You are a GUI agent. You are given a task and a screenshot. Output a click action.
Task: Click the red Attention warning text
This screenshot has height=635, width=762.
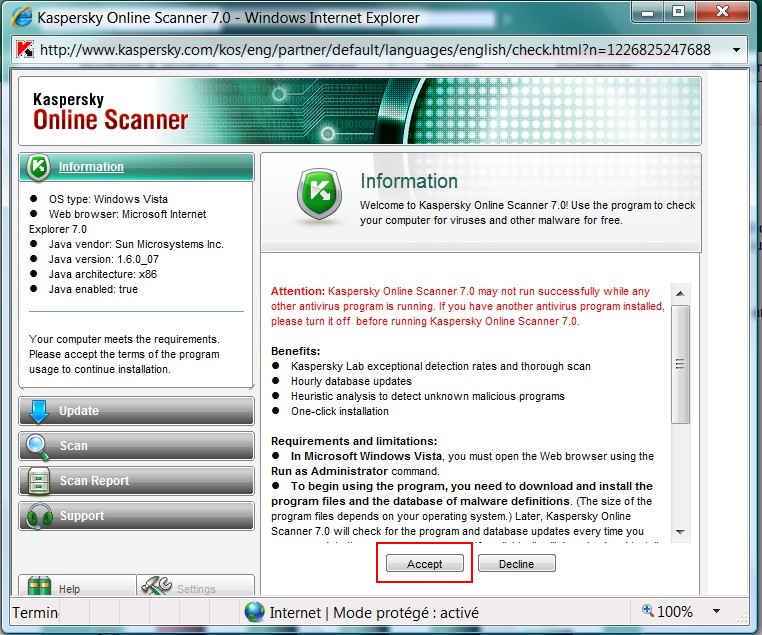pos(468,307)
